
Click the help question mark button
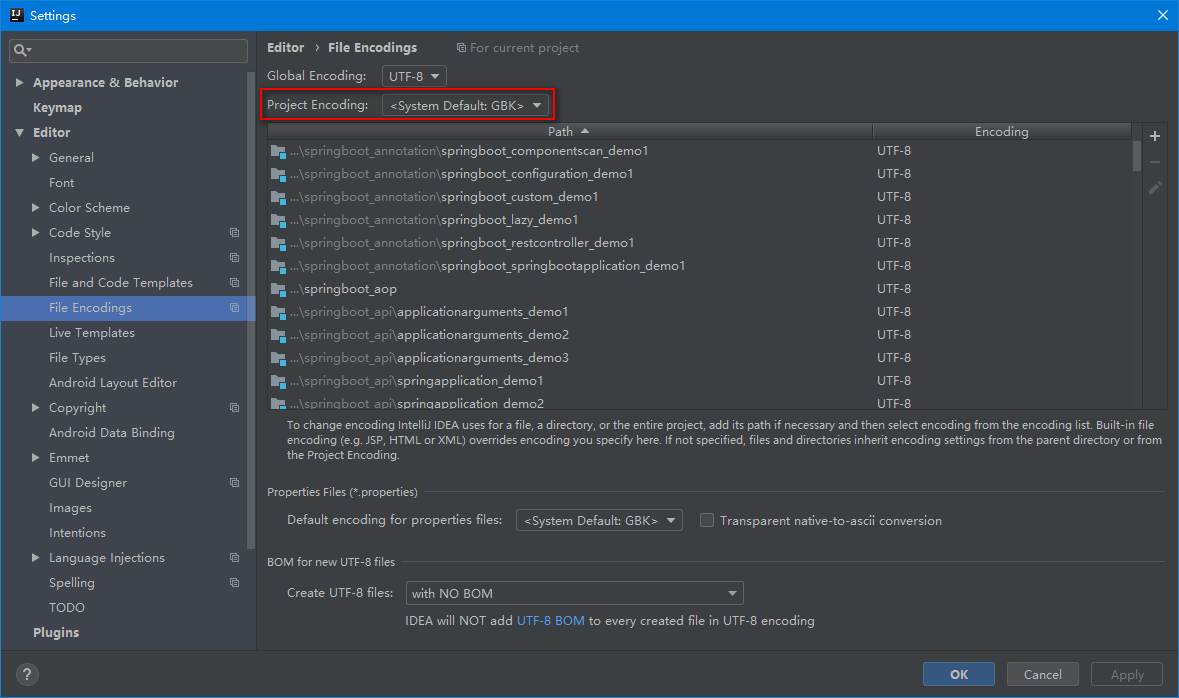point(27,674)
